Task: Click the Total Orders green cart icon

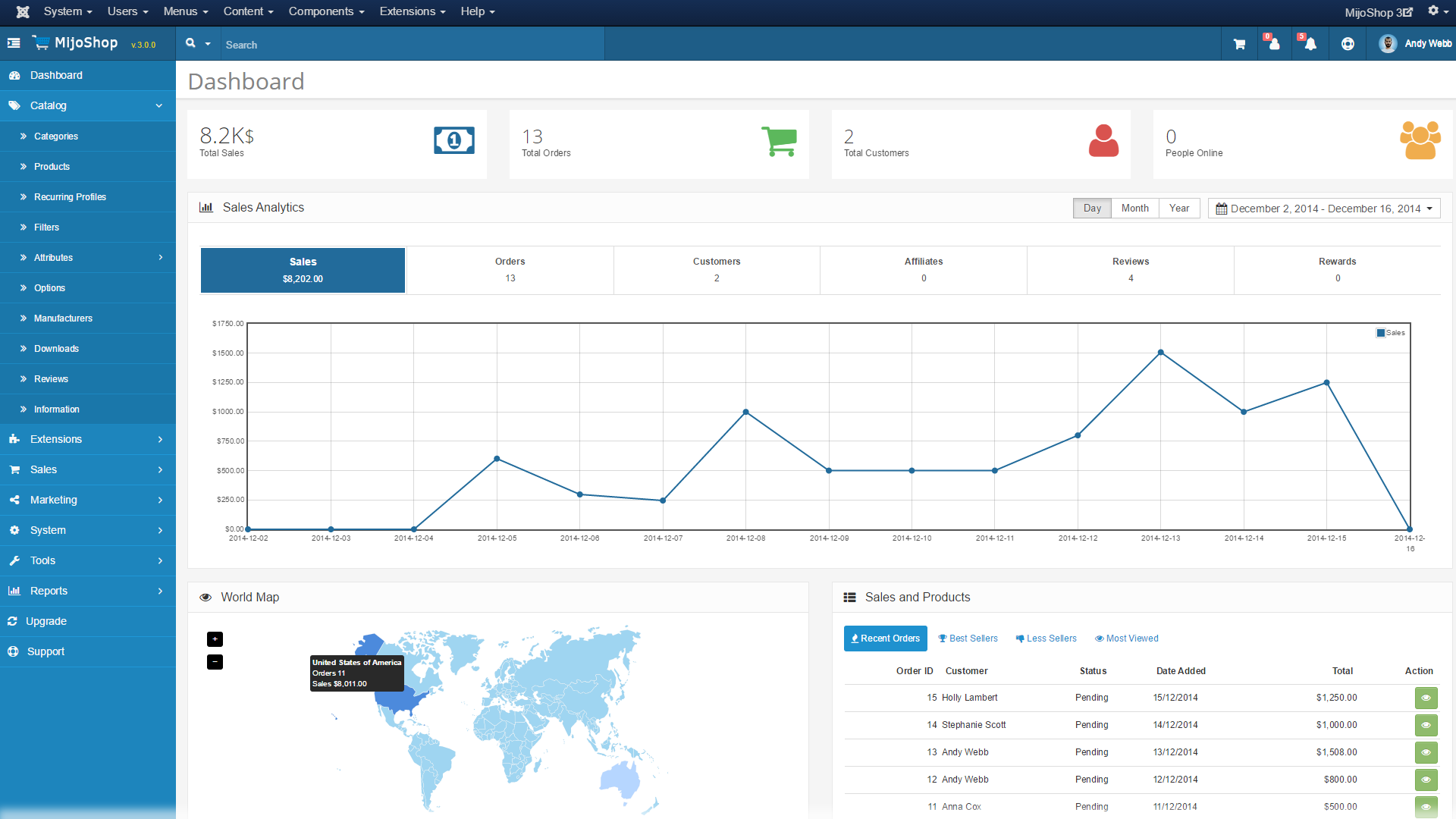Action: 779,141
